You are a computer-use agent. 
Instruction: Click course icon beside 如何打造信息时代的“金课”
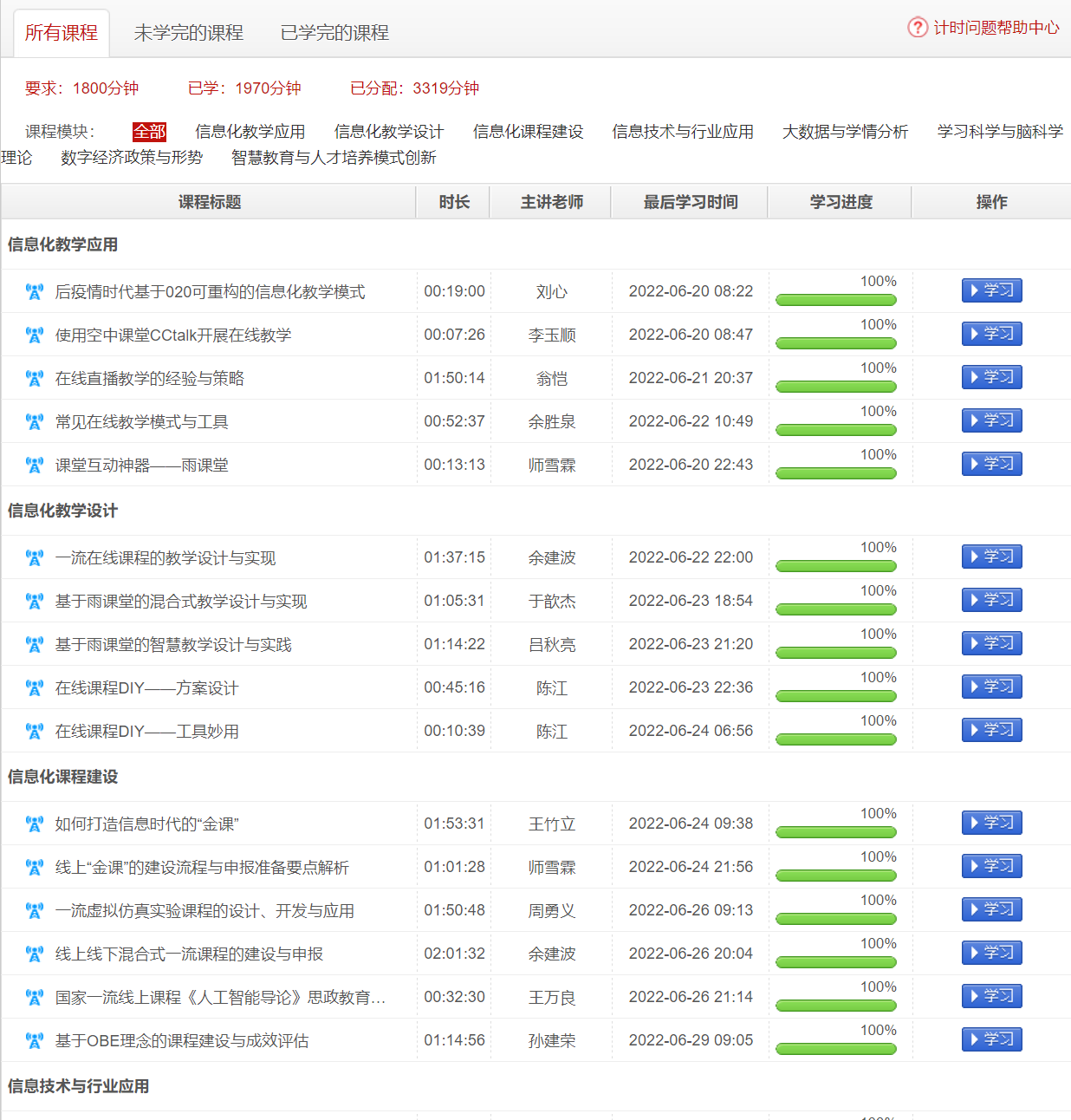point(35,824)
